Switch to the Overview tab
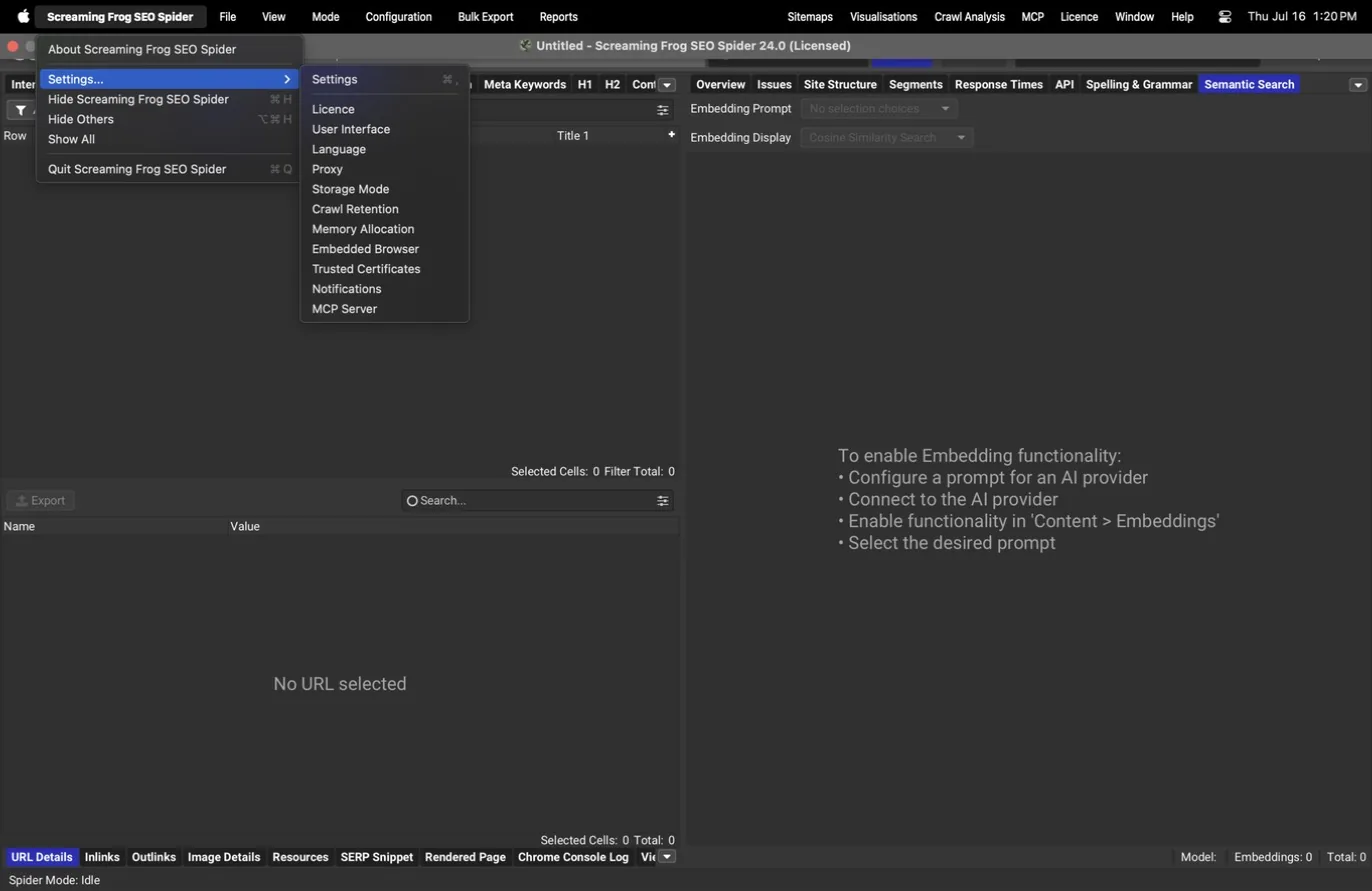The height and width of the screenshot is (891, 1372). (x=721, y=85)
